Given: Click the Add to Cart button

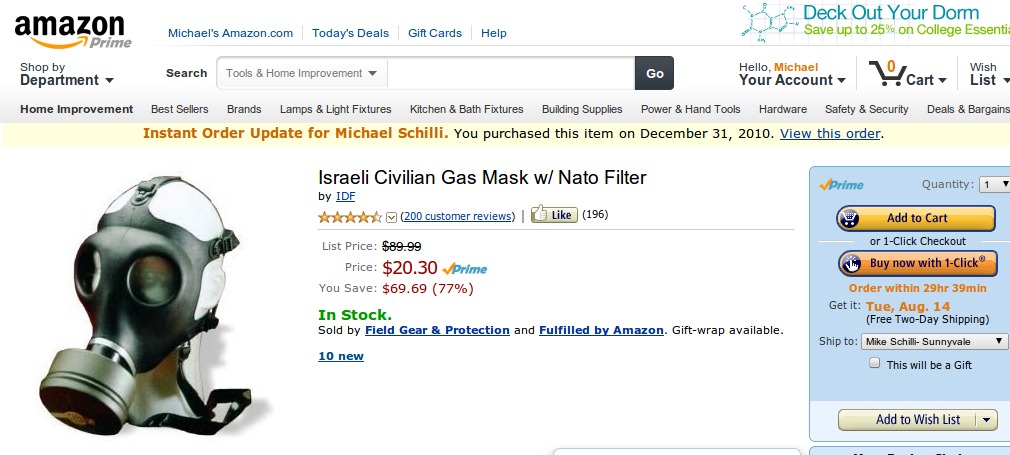Looking at the screenshot, I should click(x=916, y=218).
